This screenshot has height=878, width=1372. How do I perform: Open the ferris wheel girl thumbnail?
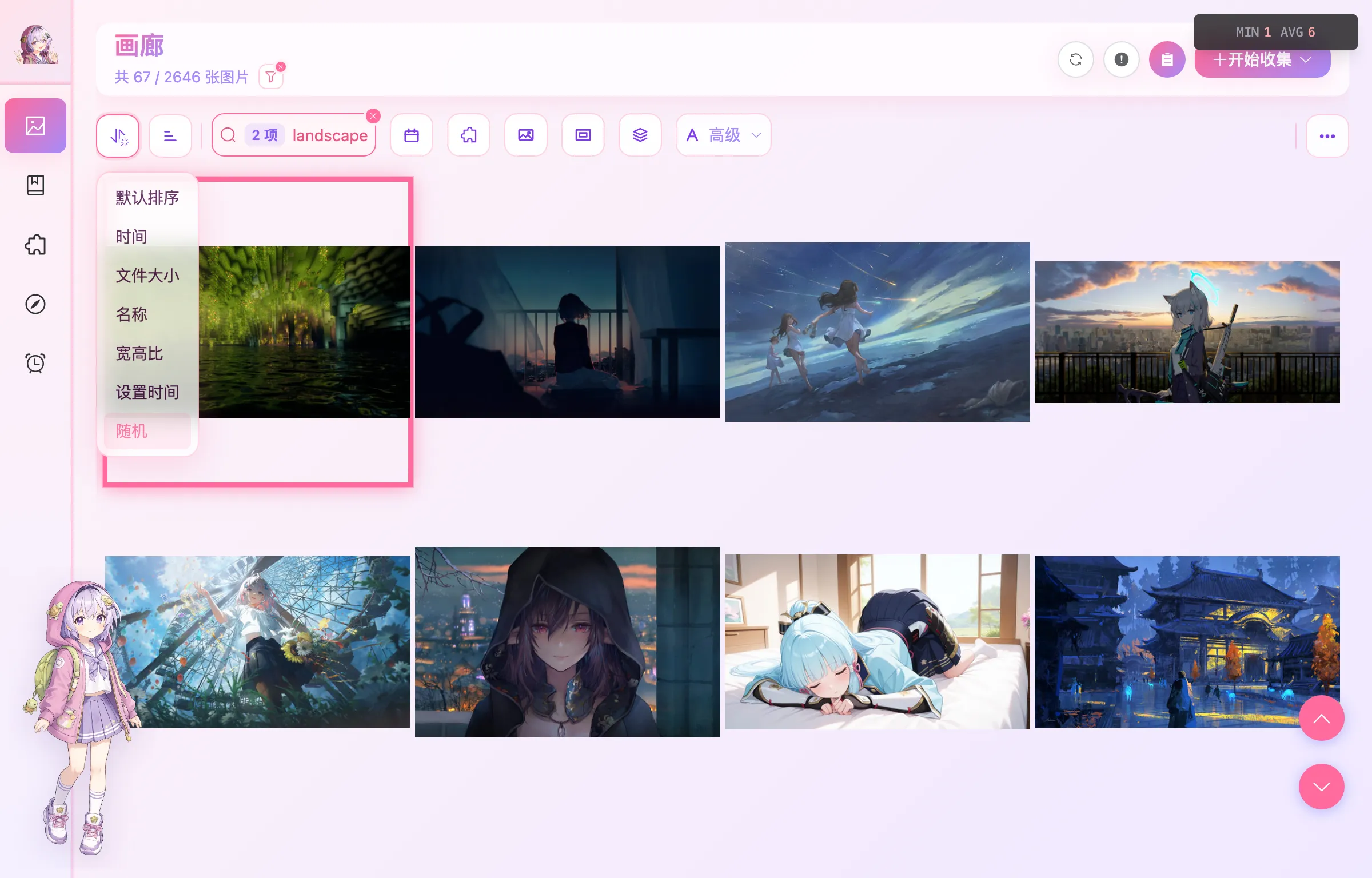pos(258,642)
